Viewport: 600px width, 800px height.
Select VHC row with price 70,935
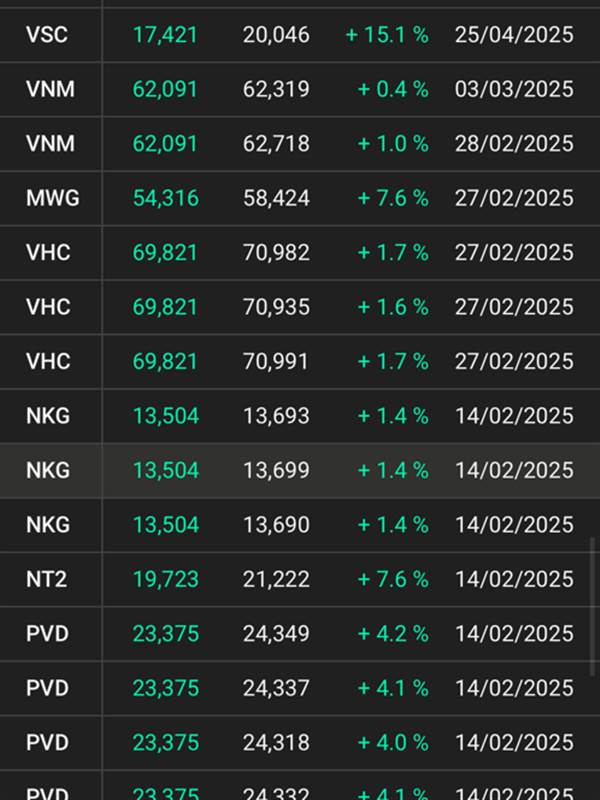tap(300, 307)
